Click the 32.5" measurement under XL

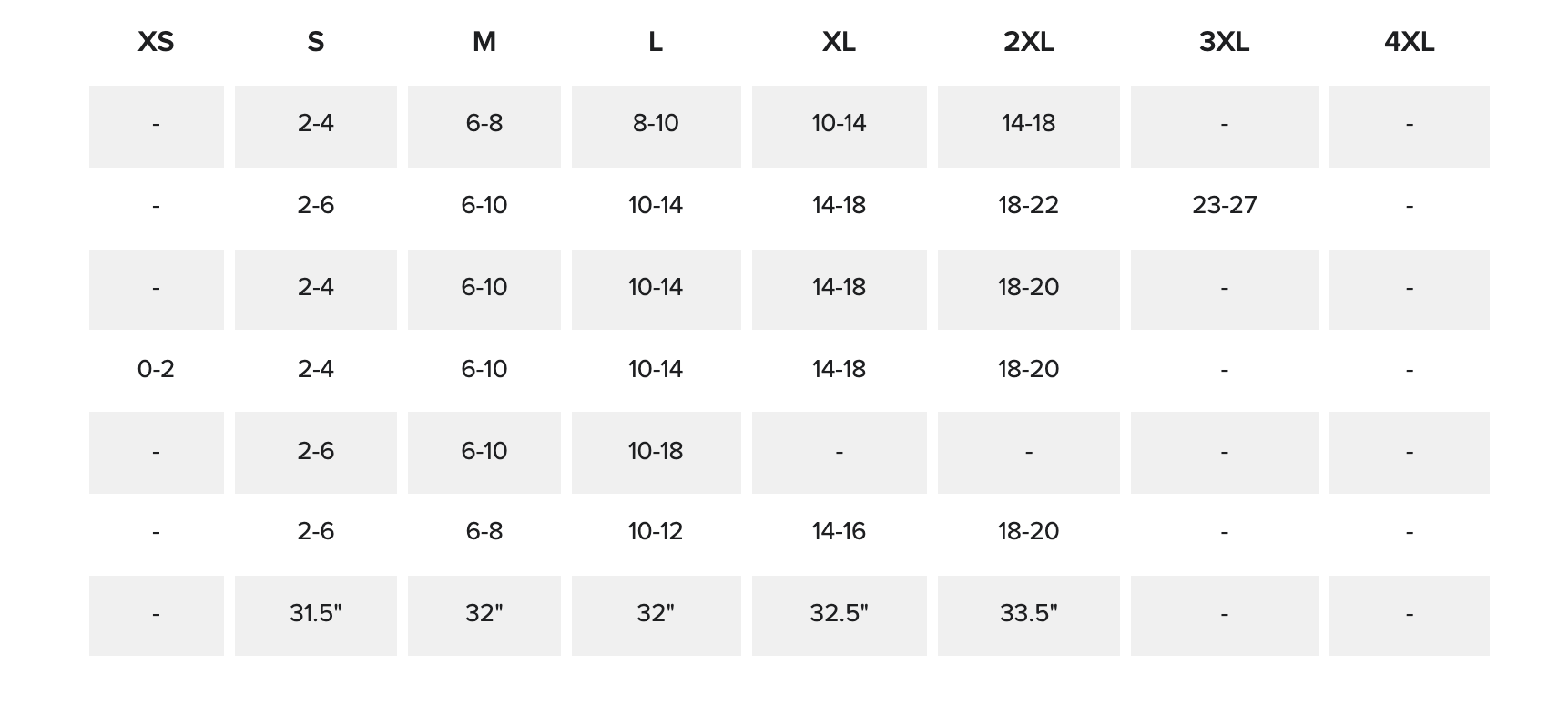tap(839, 614)
